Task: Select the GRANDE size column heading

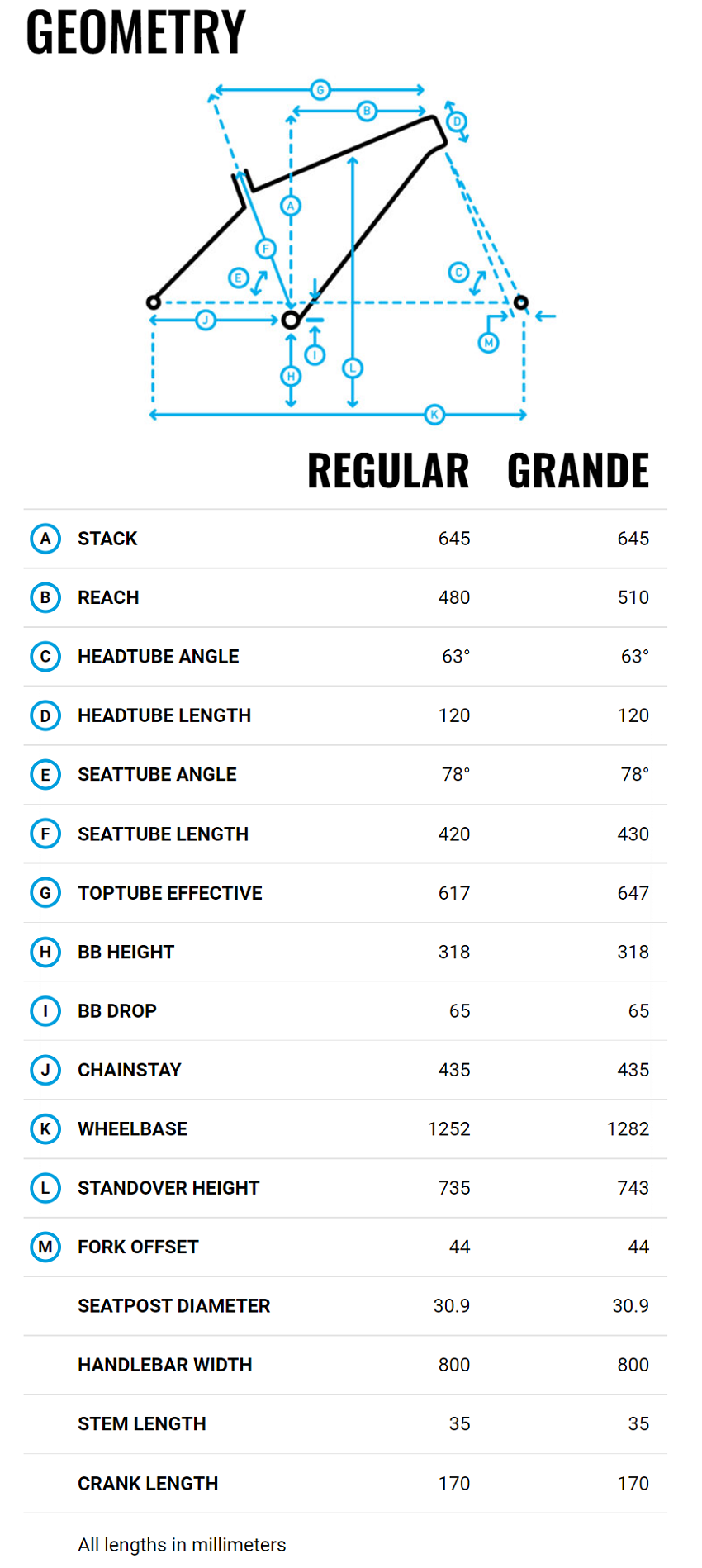Action: (x=578, y=471)
